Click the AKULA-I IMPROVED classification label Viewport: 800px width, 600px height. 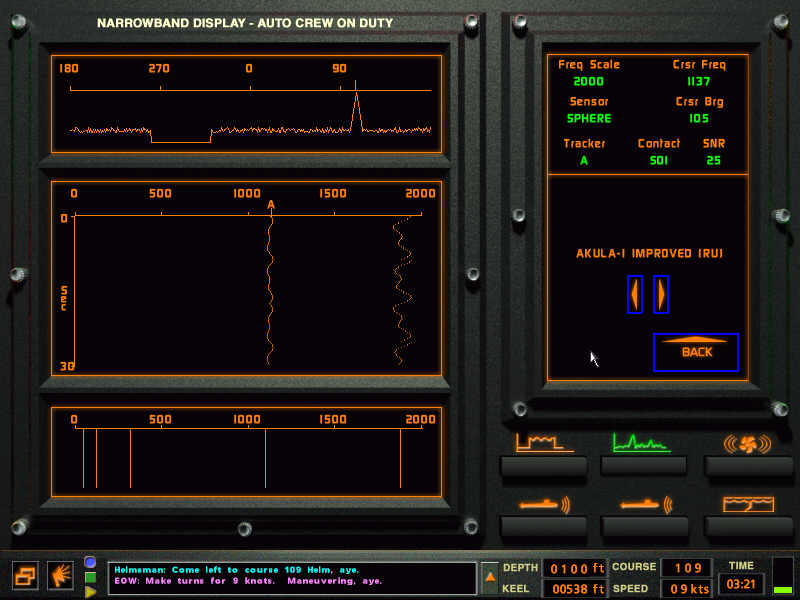(x=649, y=253)
